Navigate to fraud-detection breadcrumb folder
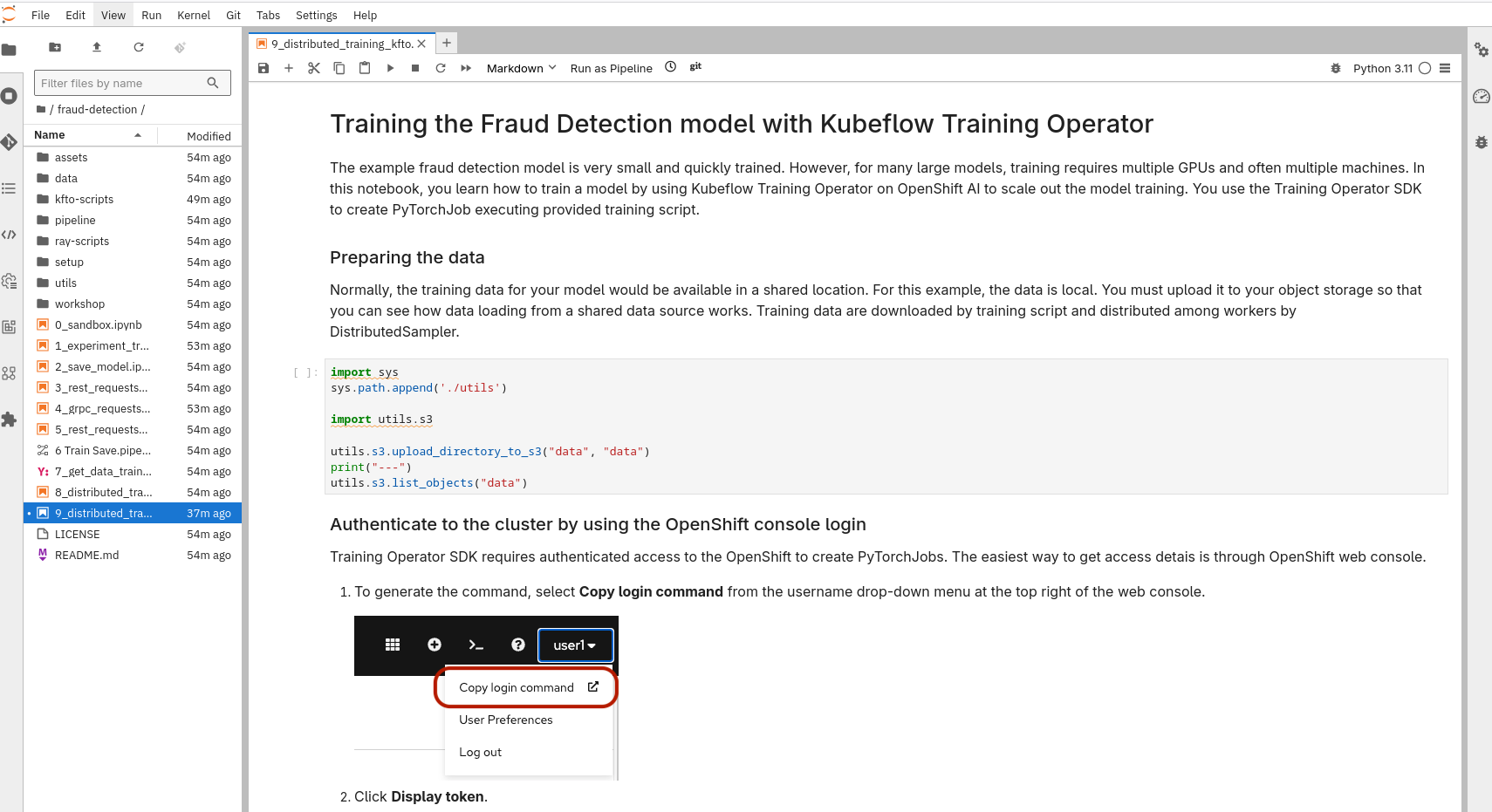This screenshot has height=812, width=1492. [97, 109]
